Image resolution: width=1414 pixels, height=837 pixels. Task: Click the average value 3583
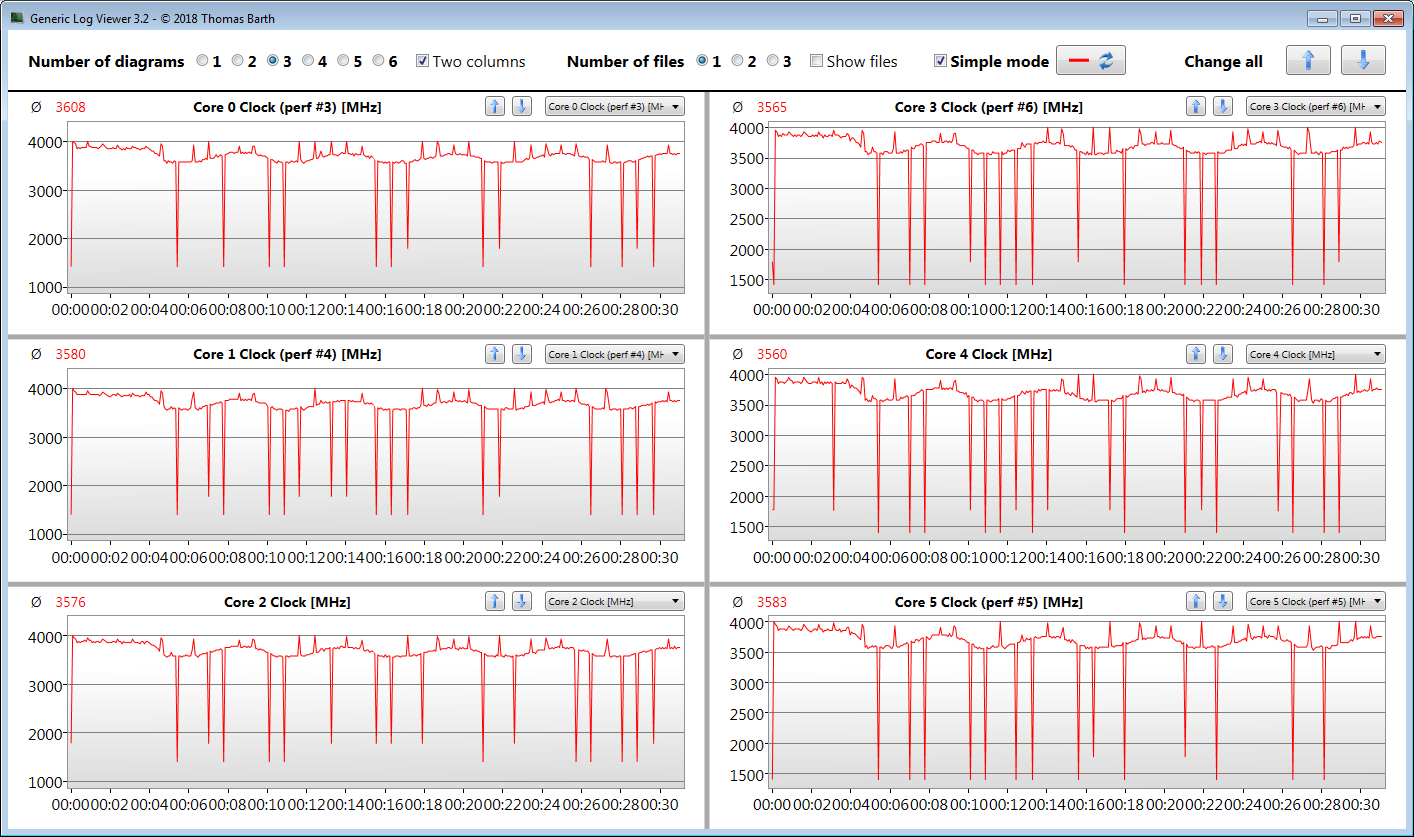772,602
